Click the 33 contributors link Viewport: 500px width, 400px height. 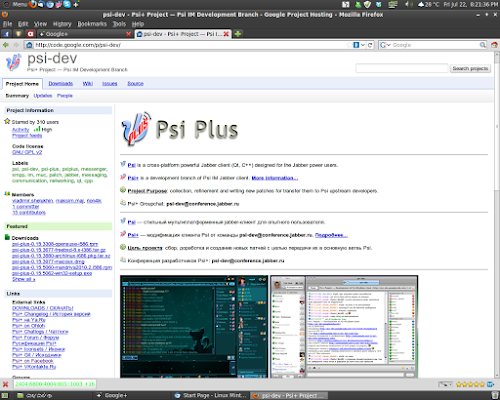tap(29, 212)
